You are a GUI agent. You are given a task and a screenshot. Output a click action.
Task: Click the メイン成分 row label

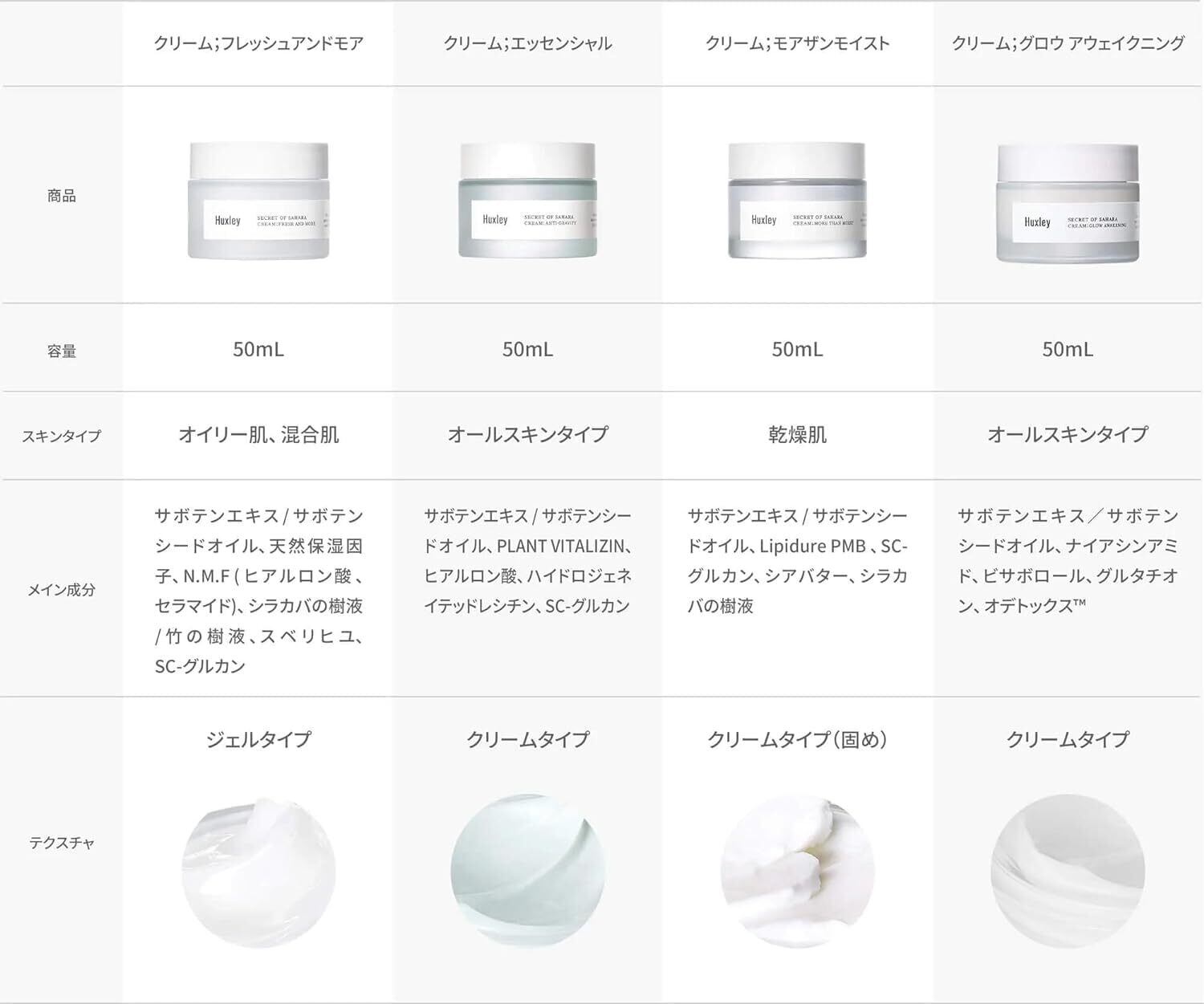pos(62,590)
